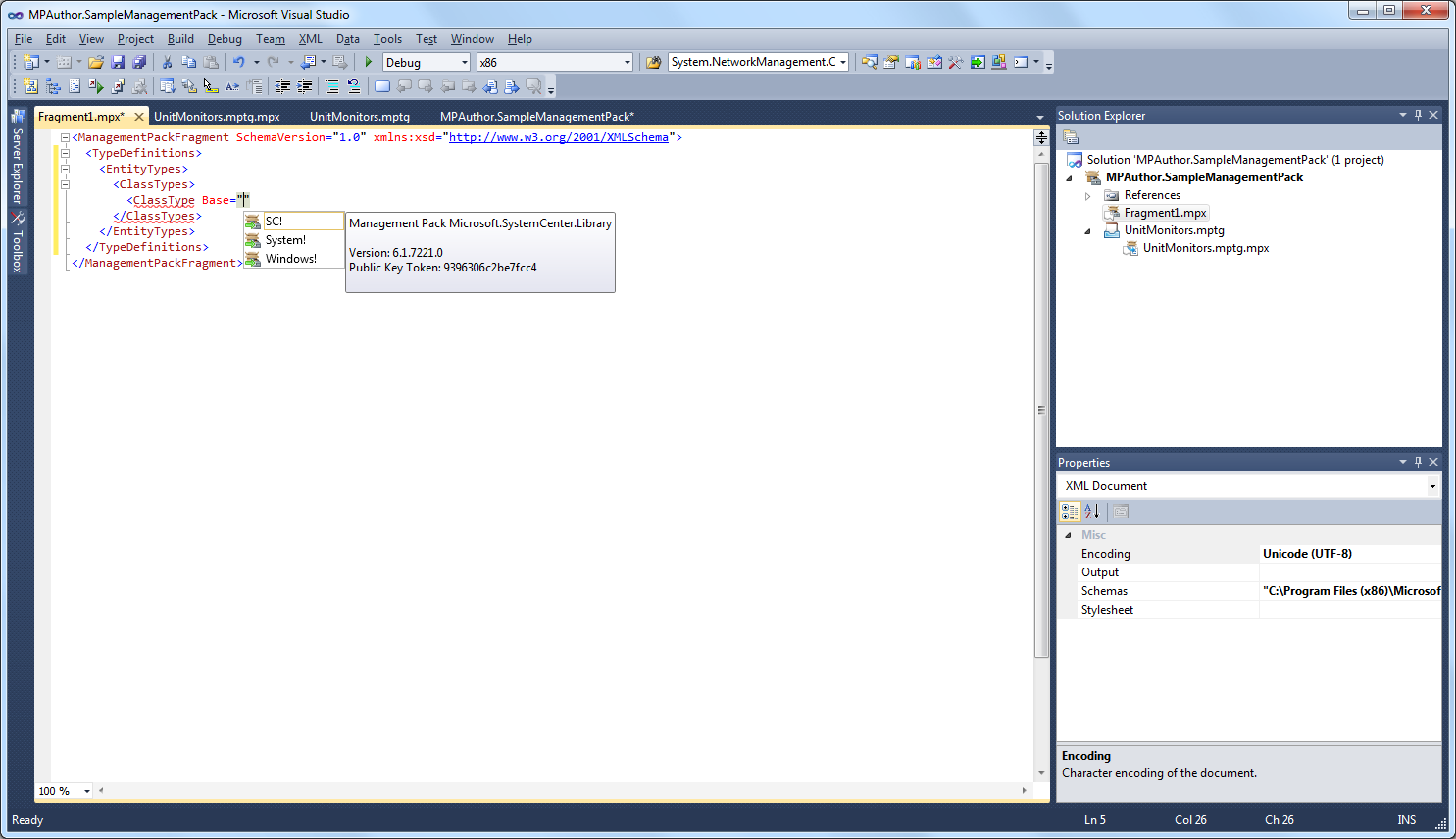Uncomment selected lines with the icon
Image resolution: width=1456 pixels, height=839 pixels.
[354, 87]
